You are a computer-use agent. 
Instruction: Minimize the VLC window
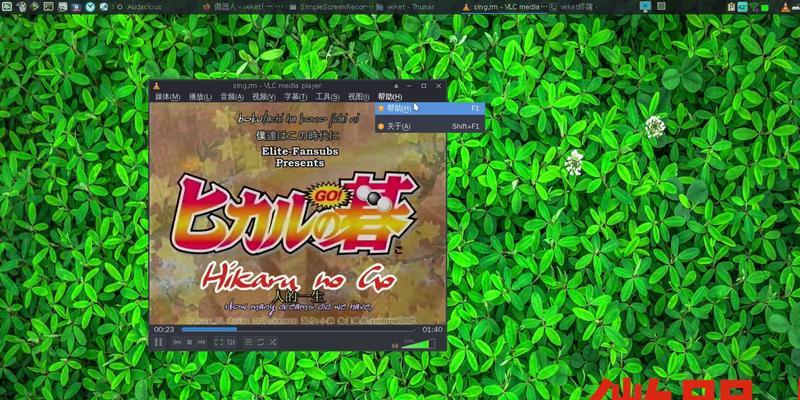(x=409, y=86)
